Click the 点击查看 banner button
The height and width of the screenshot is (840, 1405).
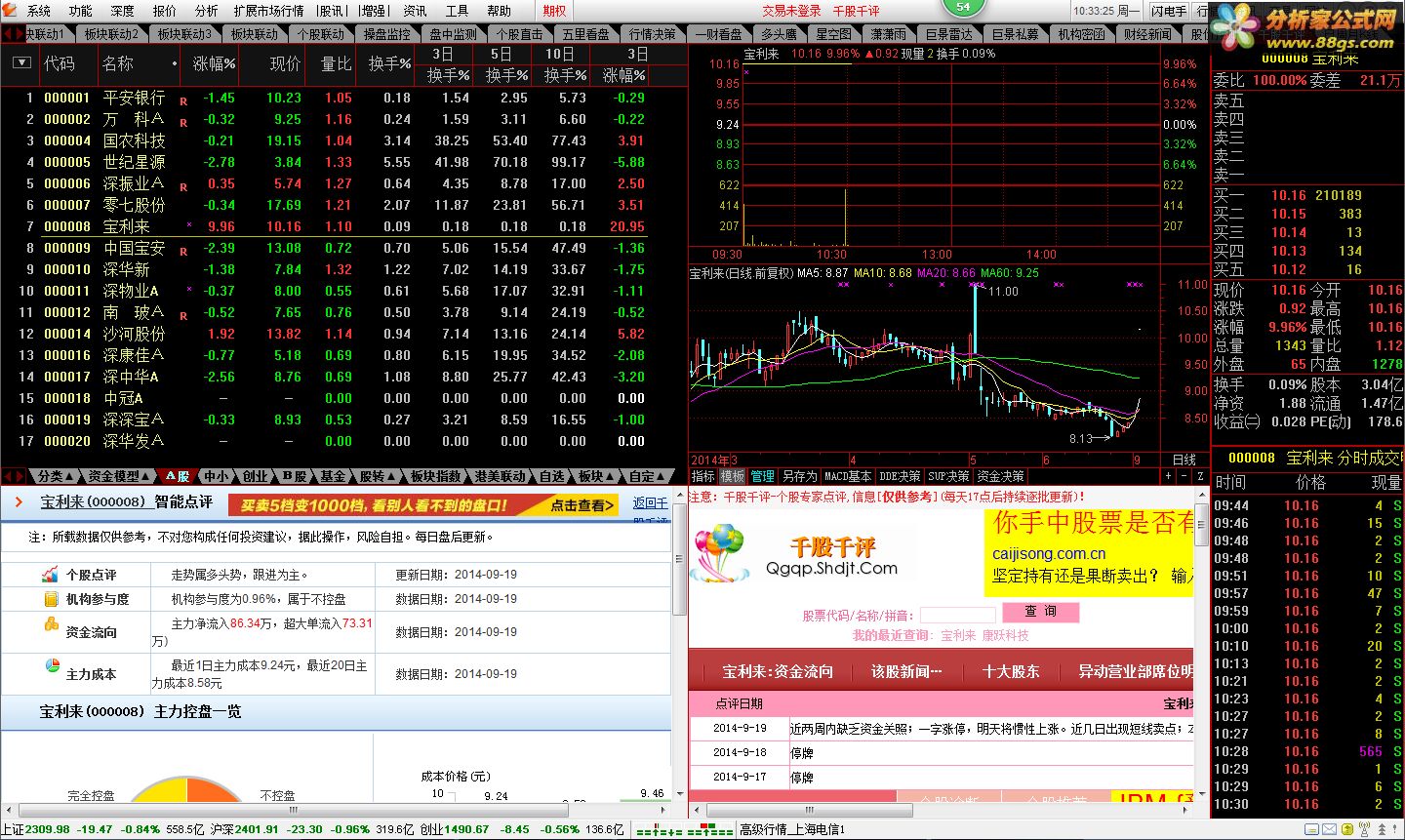582,505
